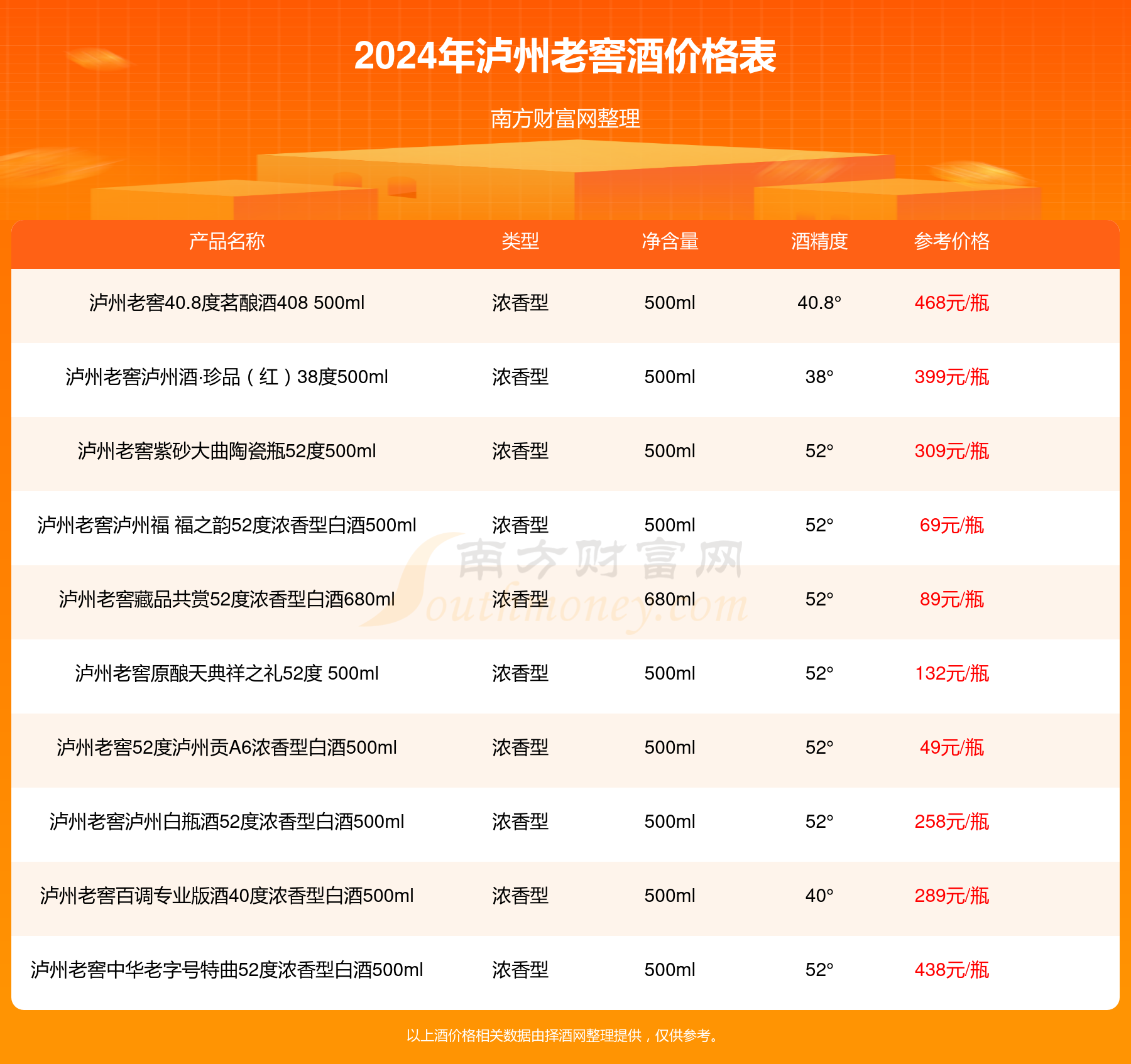This screenshot has width=1131, height=1064.
Task: Click 52° in the 中华老字号特曲 row
Action: (x=819, y=970)
